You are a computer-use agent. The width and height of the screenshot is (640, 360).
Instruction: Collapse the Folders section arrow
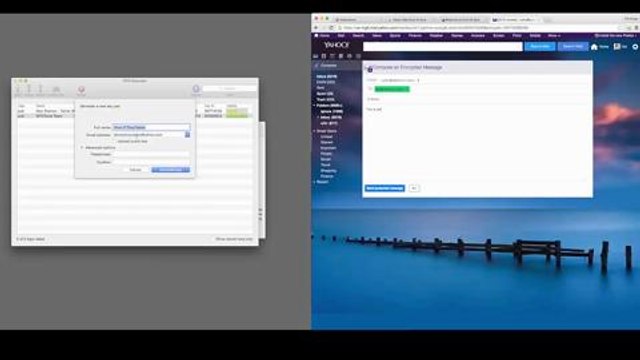(x=314, y=105)
